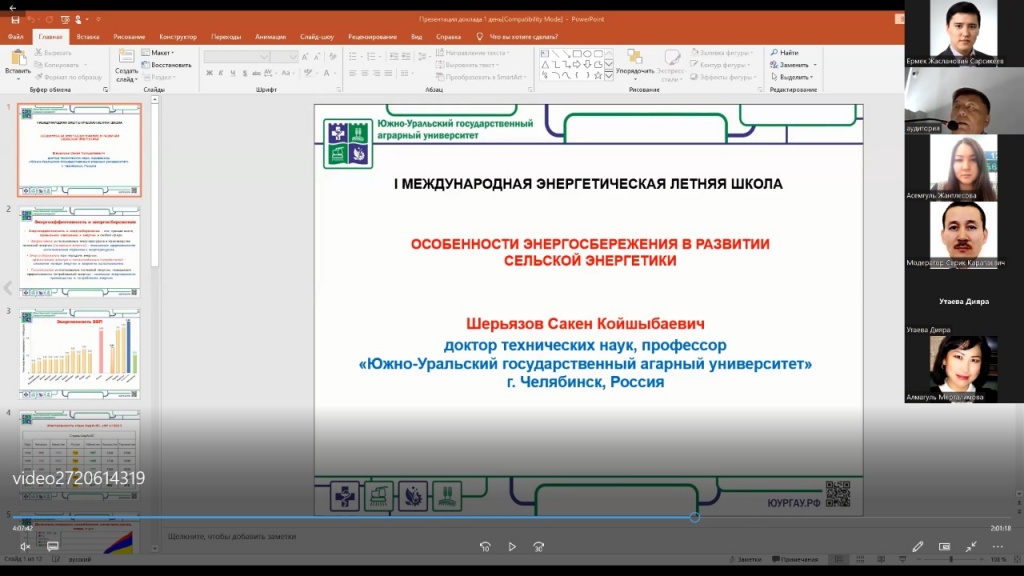Click the Заменить replace button
The image size is (1024, 576).
pyautogui.click(x=793, y=65)
